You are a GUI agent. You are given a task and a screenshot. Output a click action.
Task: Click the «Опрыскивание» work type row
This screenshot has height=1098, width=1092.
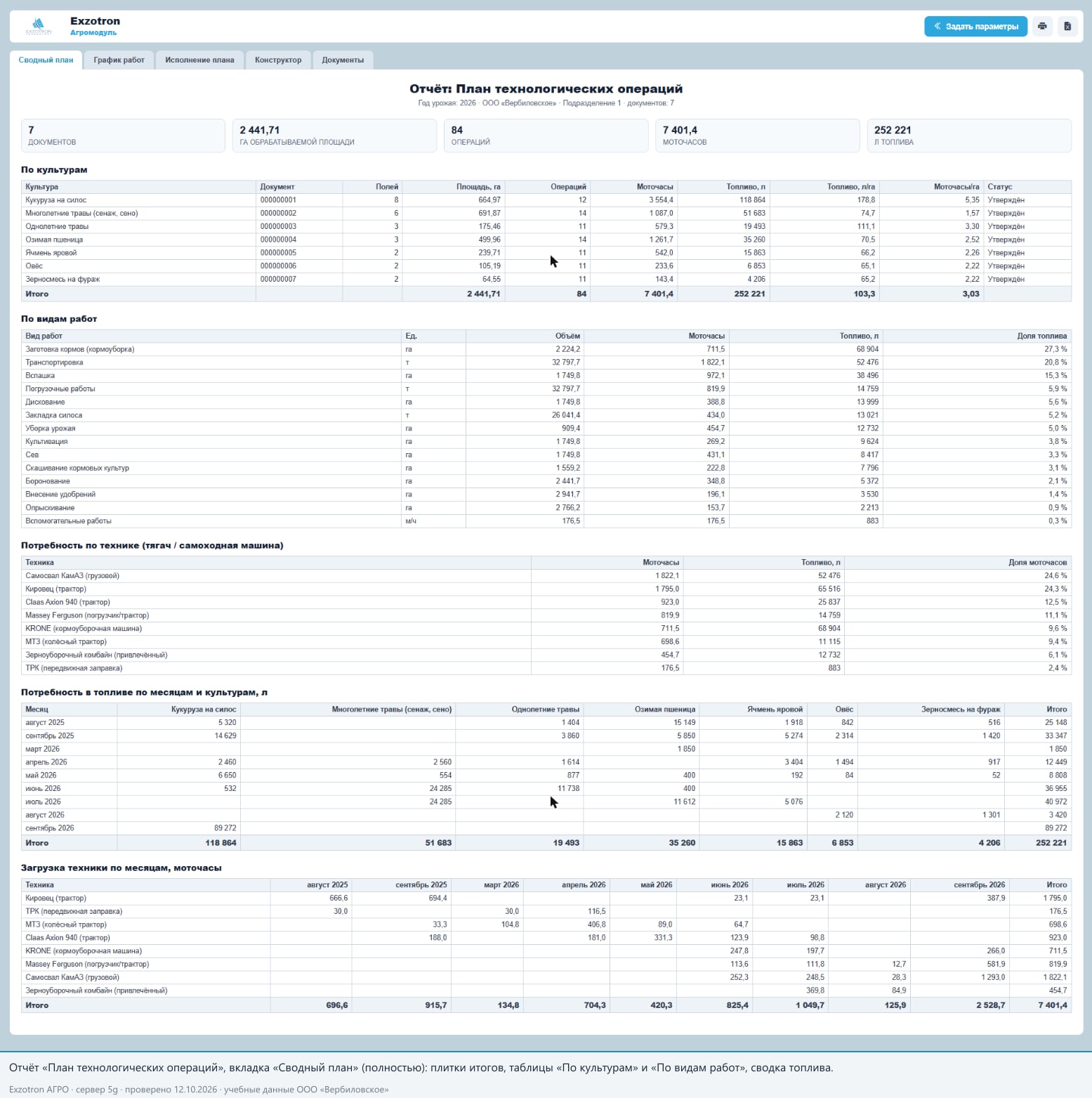[546, 508]
